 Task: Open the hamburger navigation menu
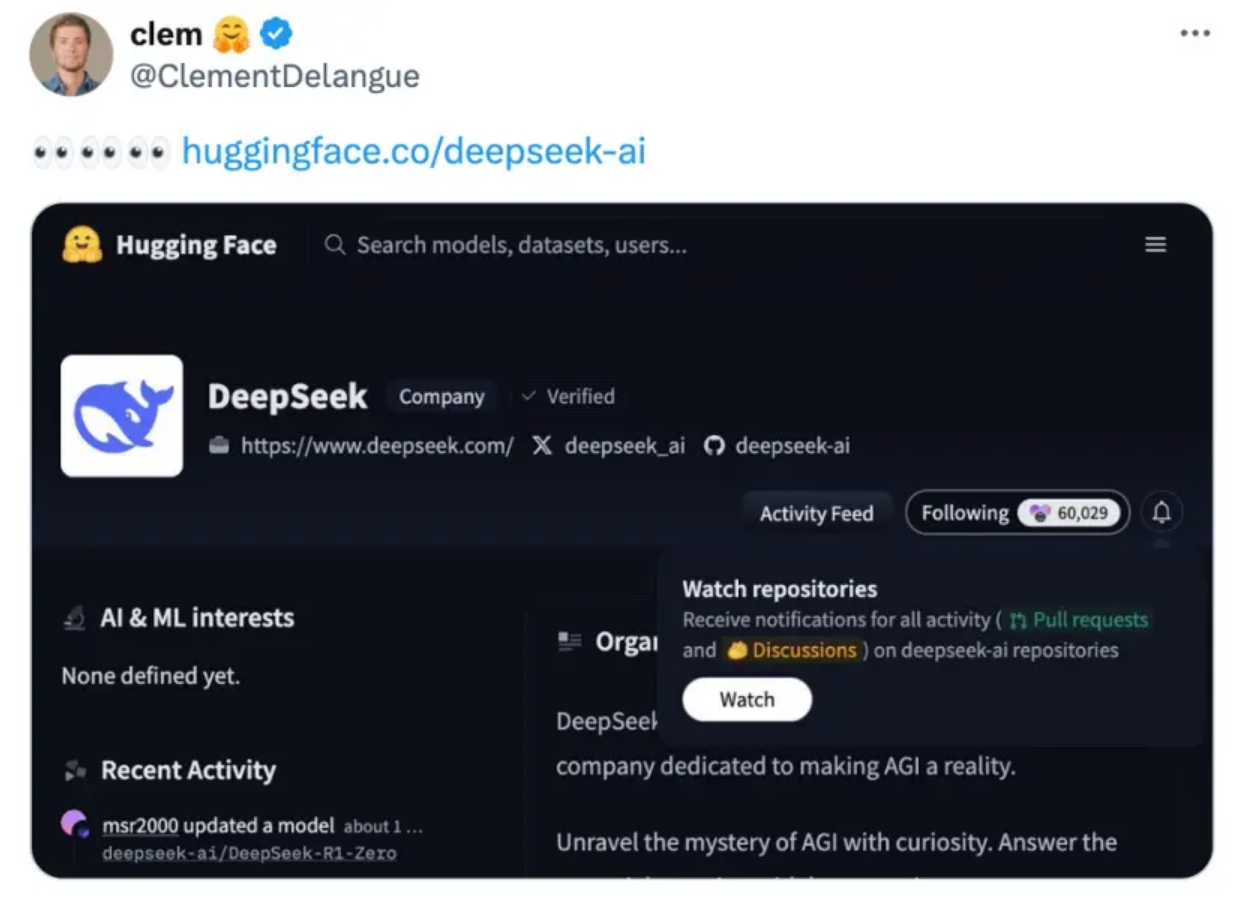click(1155, 245)
